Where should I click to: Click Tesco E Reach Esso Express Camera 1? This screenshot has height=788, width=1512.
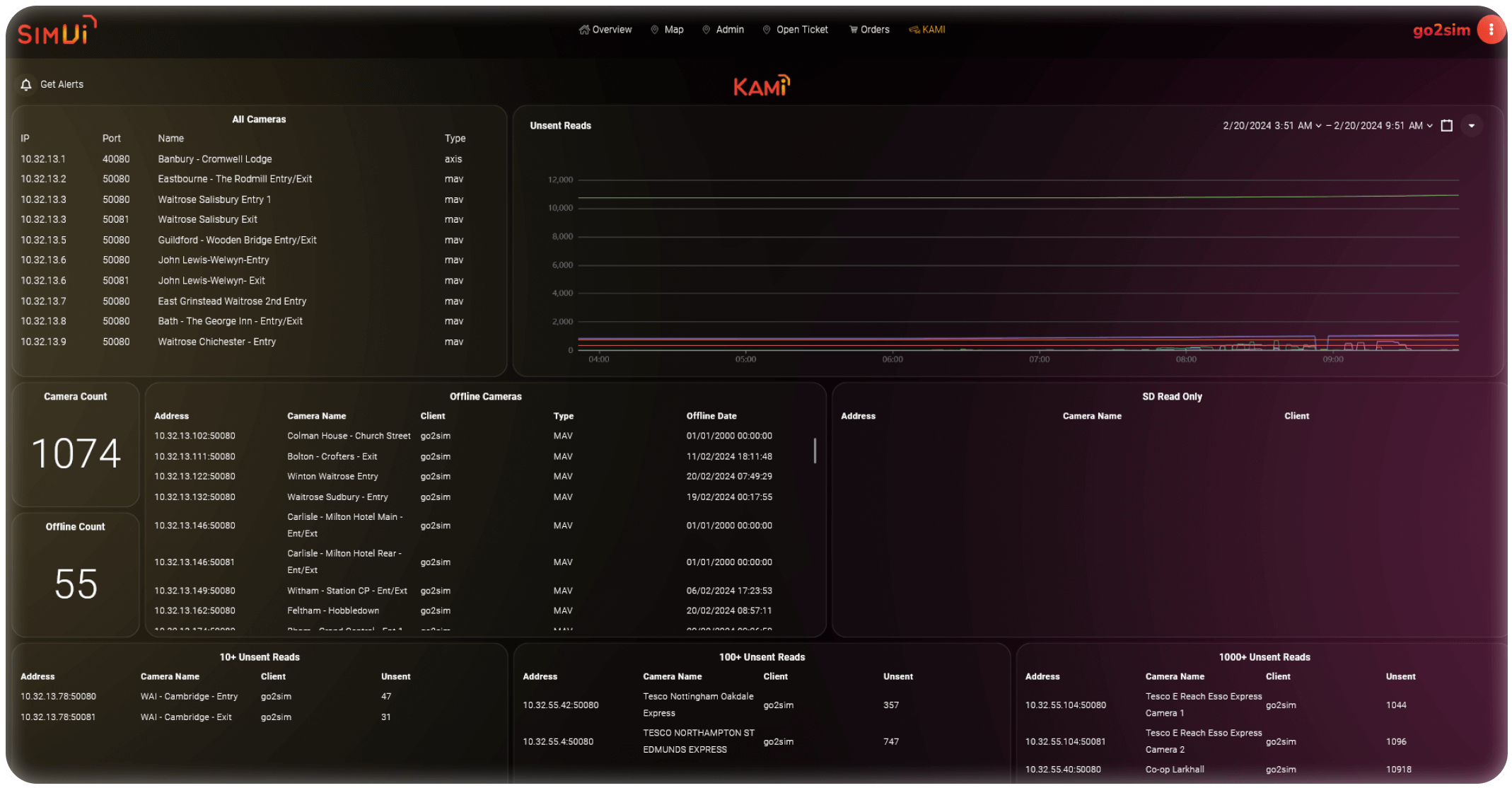click(1204, 705)
